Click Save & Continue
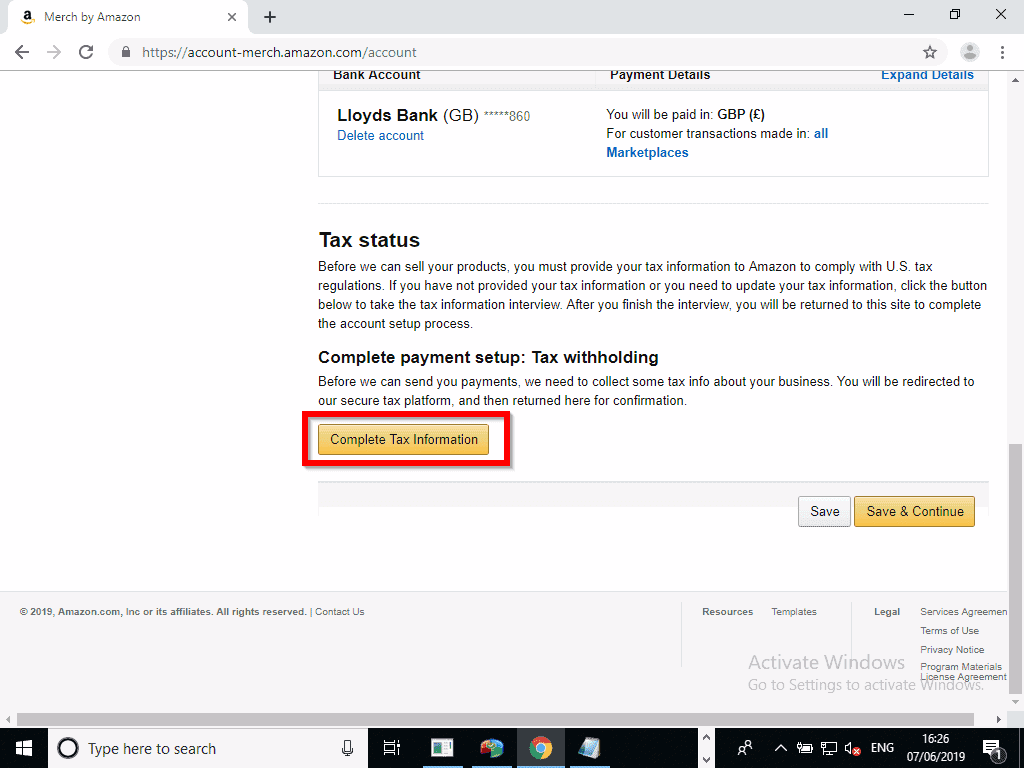The width and height of the screenshot is (1024, 768). pyautogui.click(x=914, y=511)
